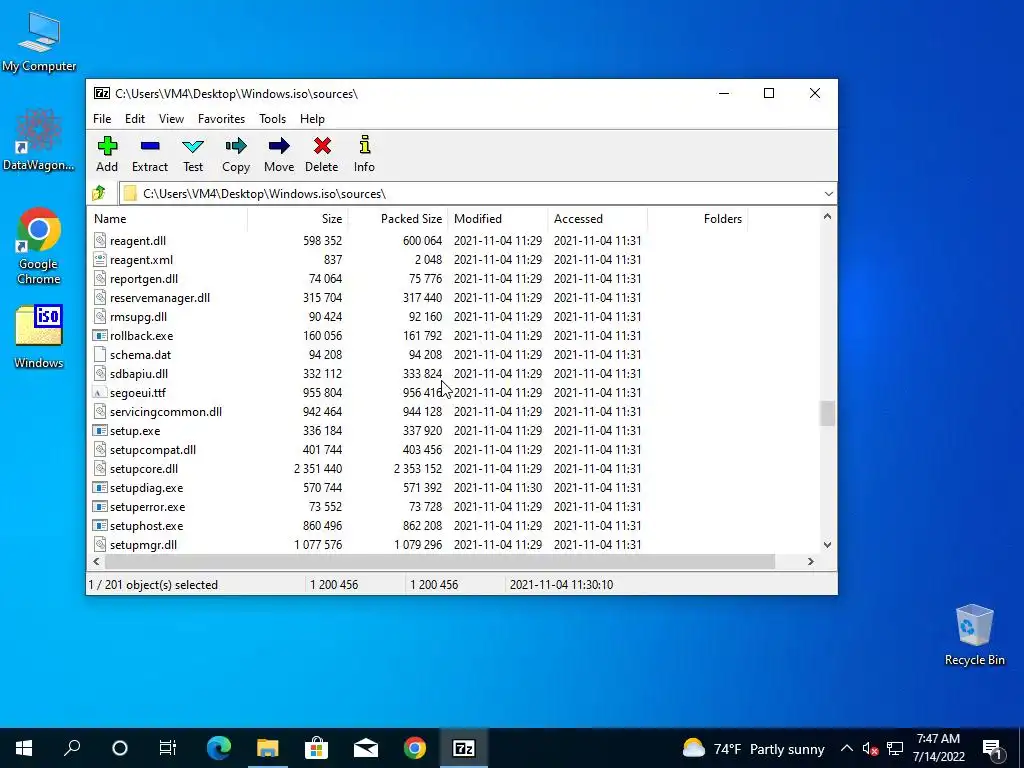This screenshot has width=1024, height=768.
Task: Click the 7-Zip taskbar button
Action: (x=464, y=748)
